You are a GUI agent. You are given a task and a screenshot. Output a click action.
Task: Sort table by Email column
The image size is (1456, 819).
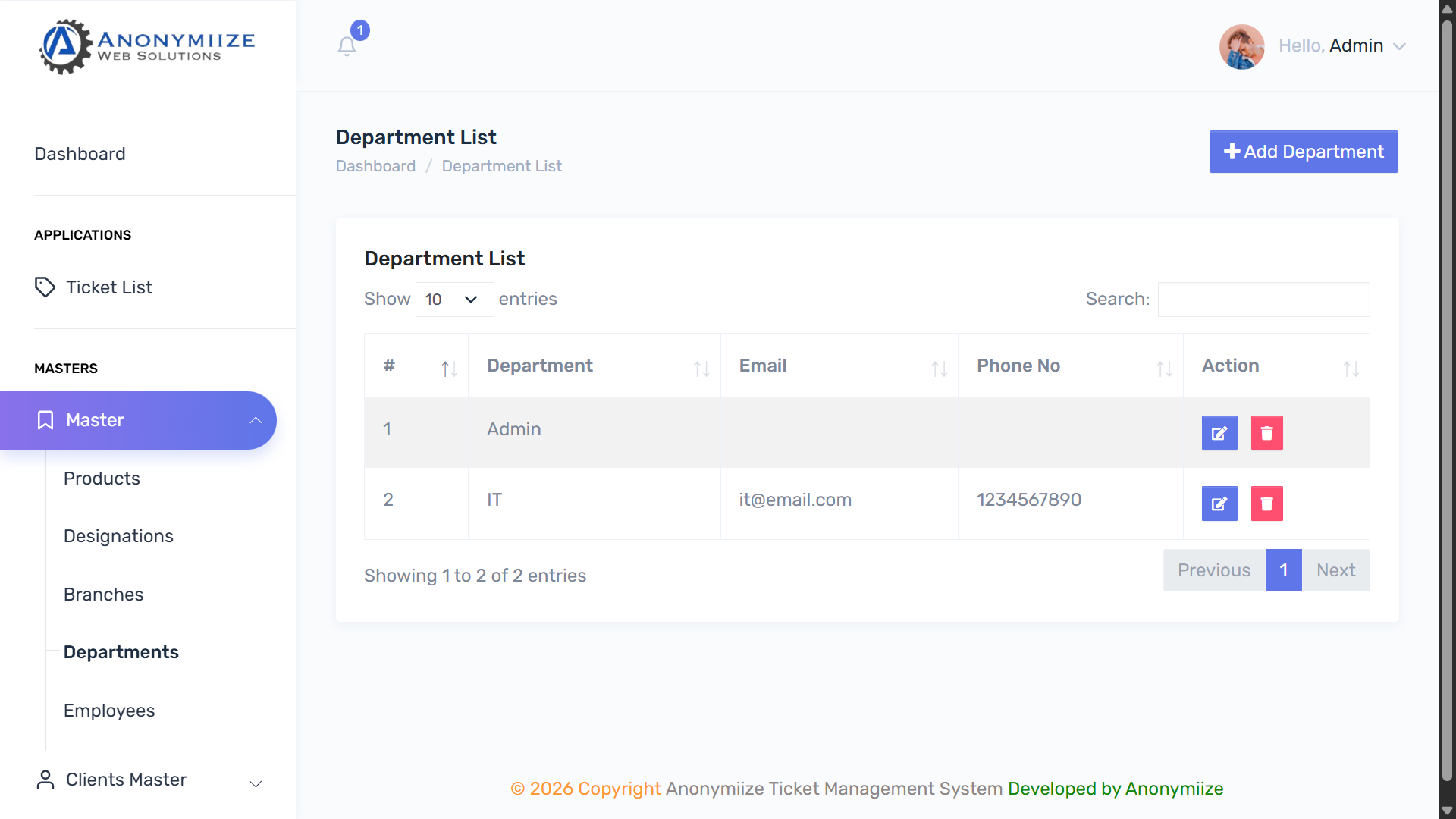click(839, 366)
